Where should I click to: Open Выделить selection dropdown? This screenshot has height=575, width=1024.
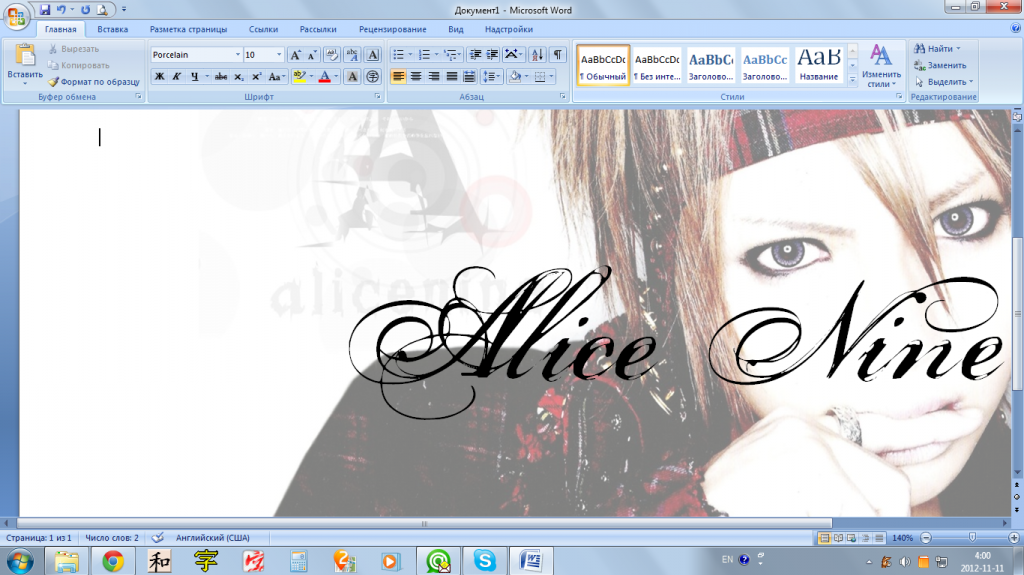click(x=944, y=82)
